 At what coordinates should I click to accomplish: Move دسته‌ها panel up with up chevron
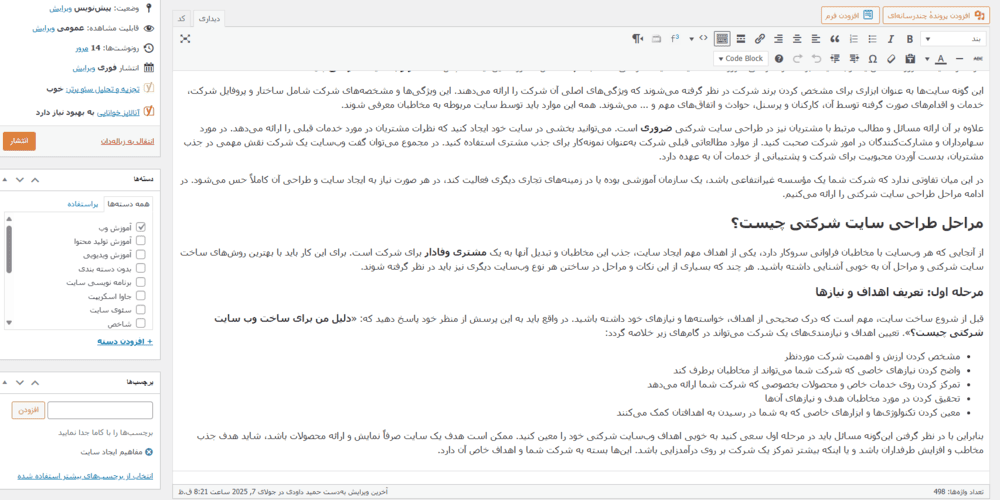click(x=35, y=180)
